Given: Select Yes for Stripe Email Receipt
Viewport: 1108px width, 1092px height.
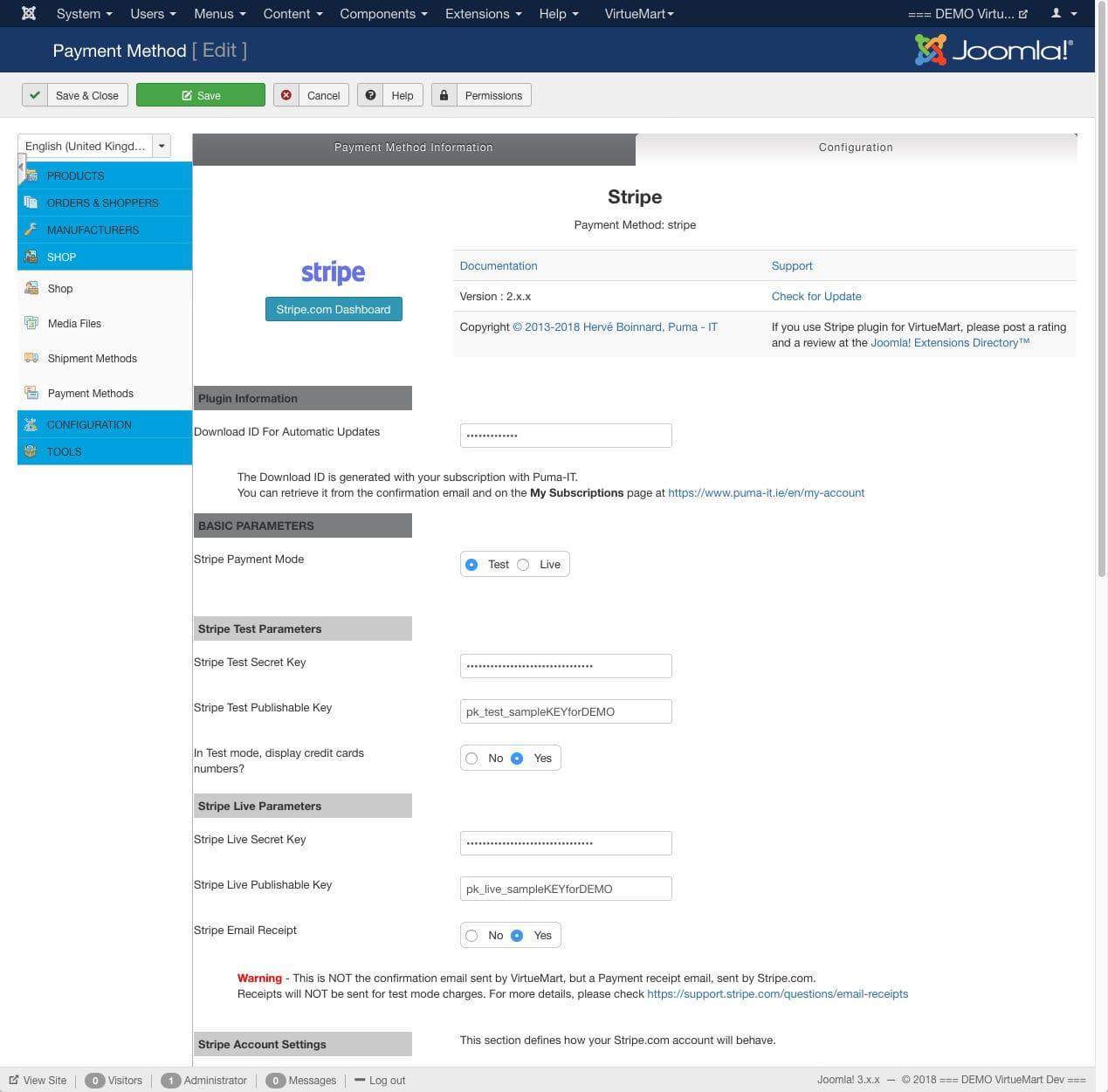Looking at the screenshot, I should point(517,936).
